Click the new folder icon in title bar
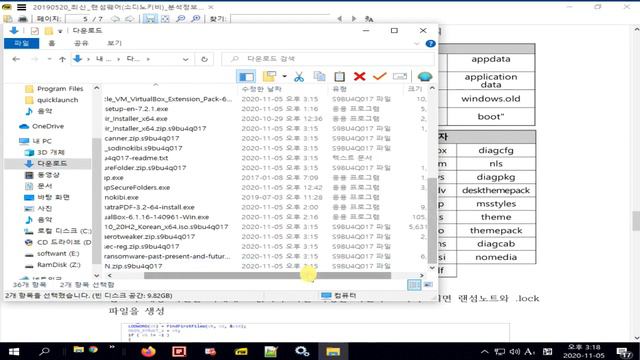This screenshot has width=640, height=360. click(x=49, y=31)
